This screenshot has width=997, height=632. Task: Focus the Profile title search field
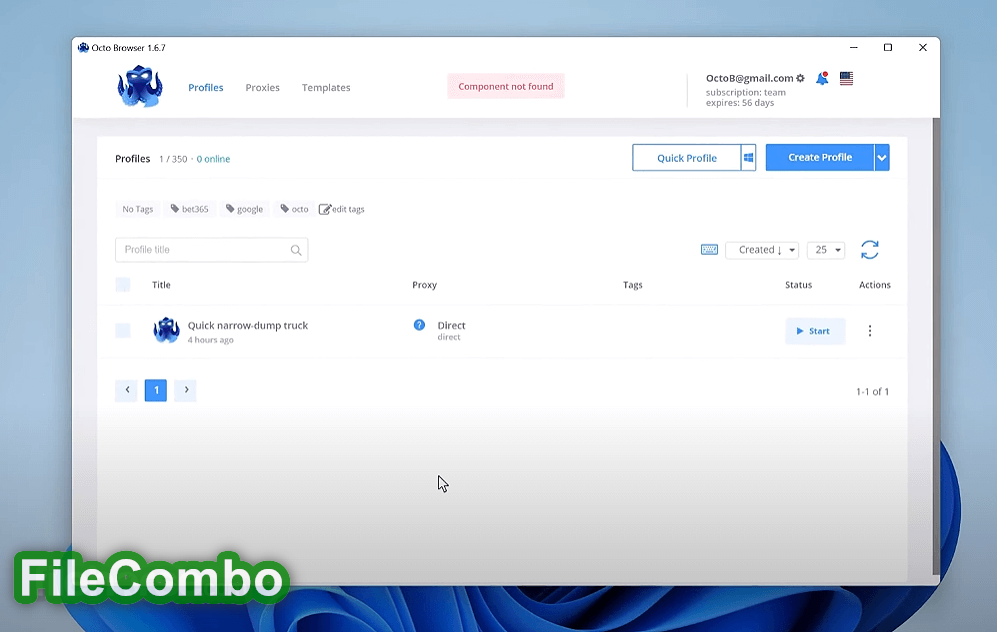tap(212, 250)
